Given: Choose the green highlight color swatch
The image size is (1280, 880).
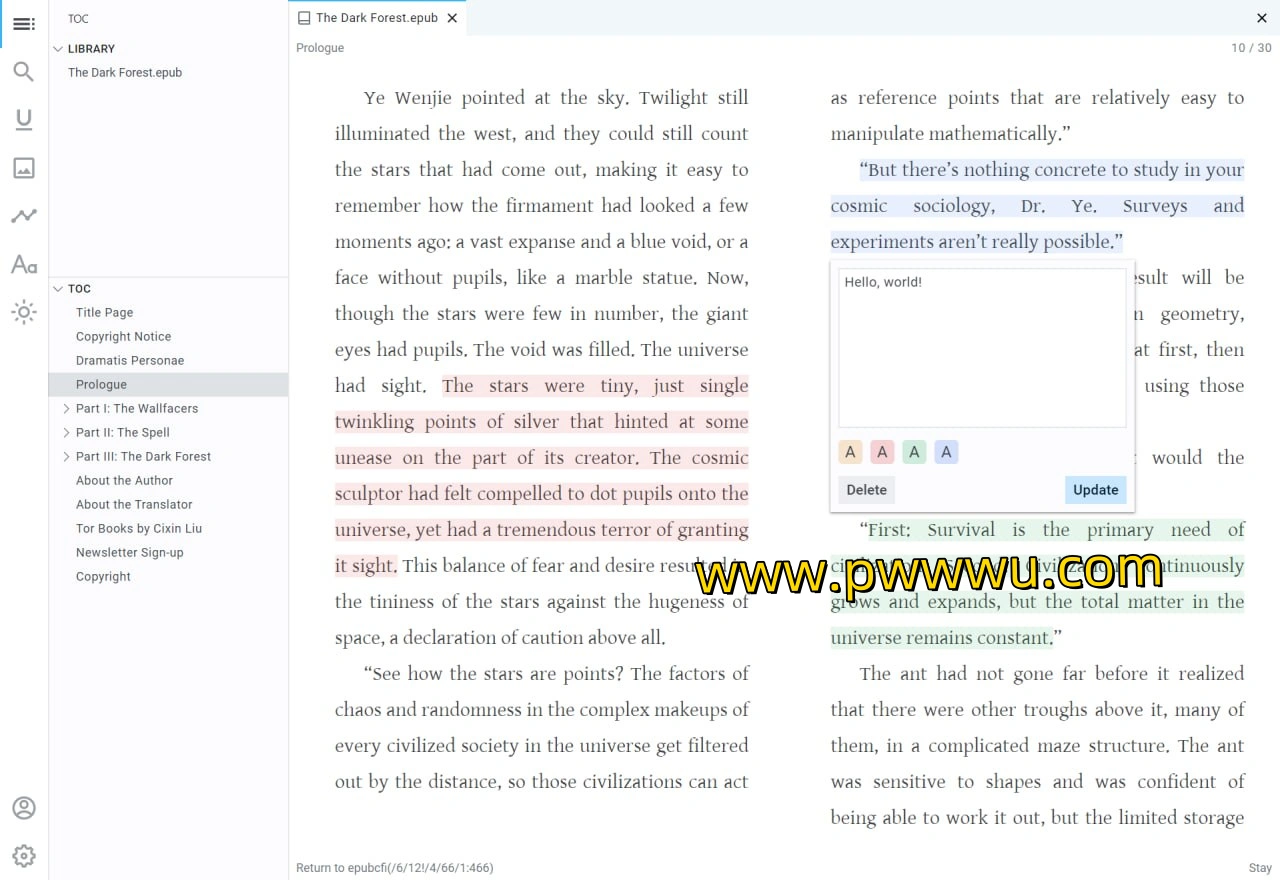Looking at the screenshot, I should click(x=914, y=452).
